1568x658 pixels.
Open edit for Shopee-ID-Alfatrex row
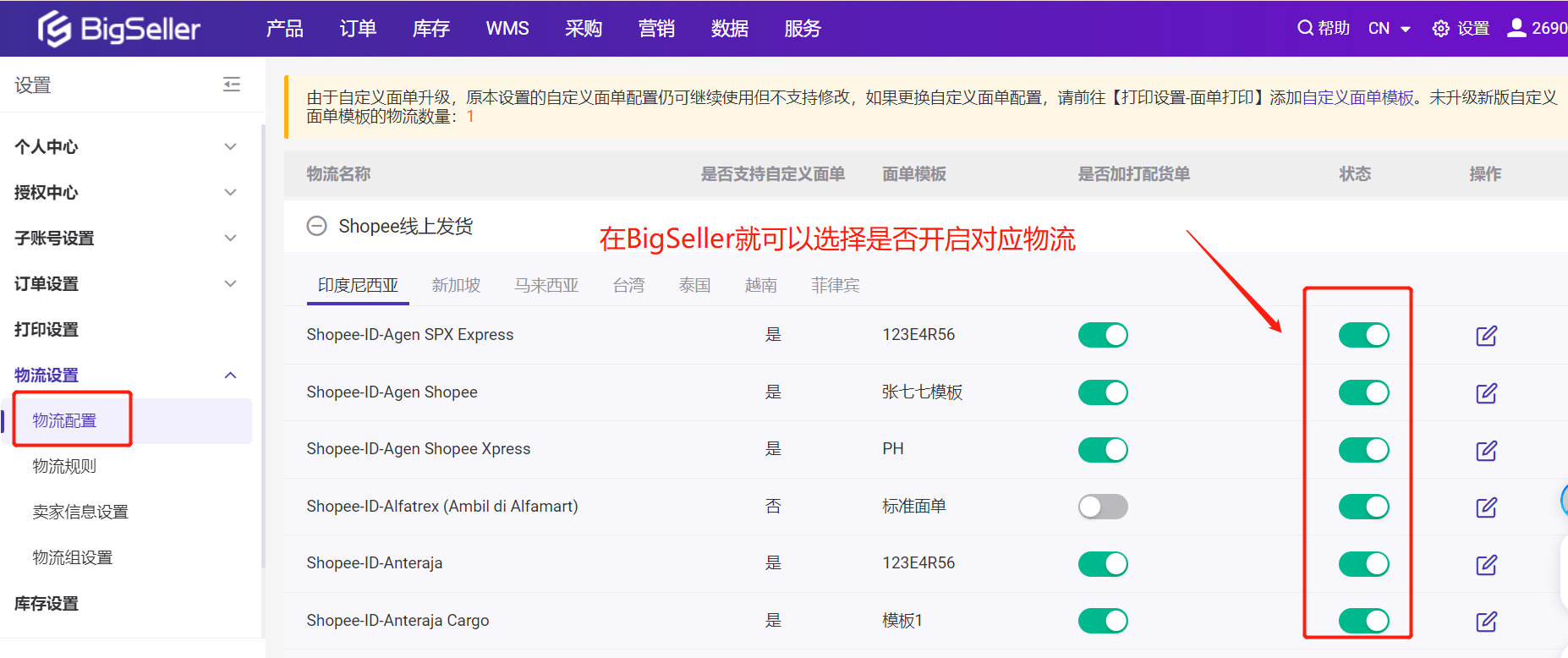(1486, 507)
